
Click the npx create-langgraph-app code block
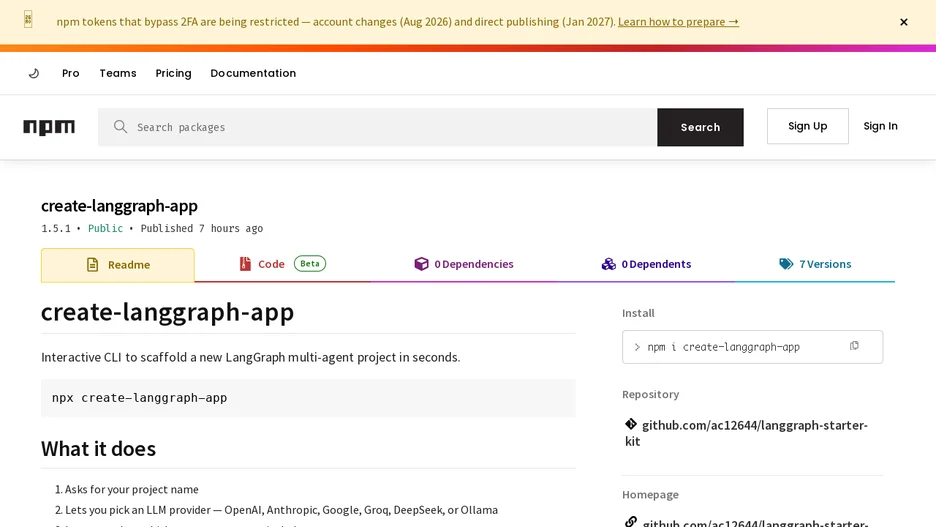point(309,397)
